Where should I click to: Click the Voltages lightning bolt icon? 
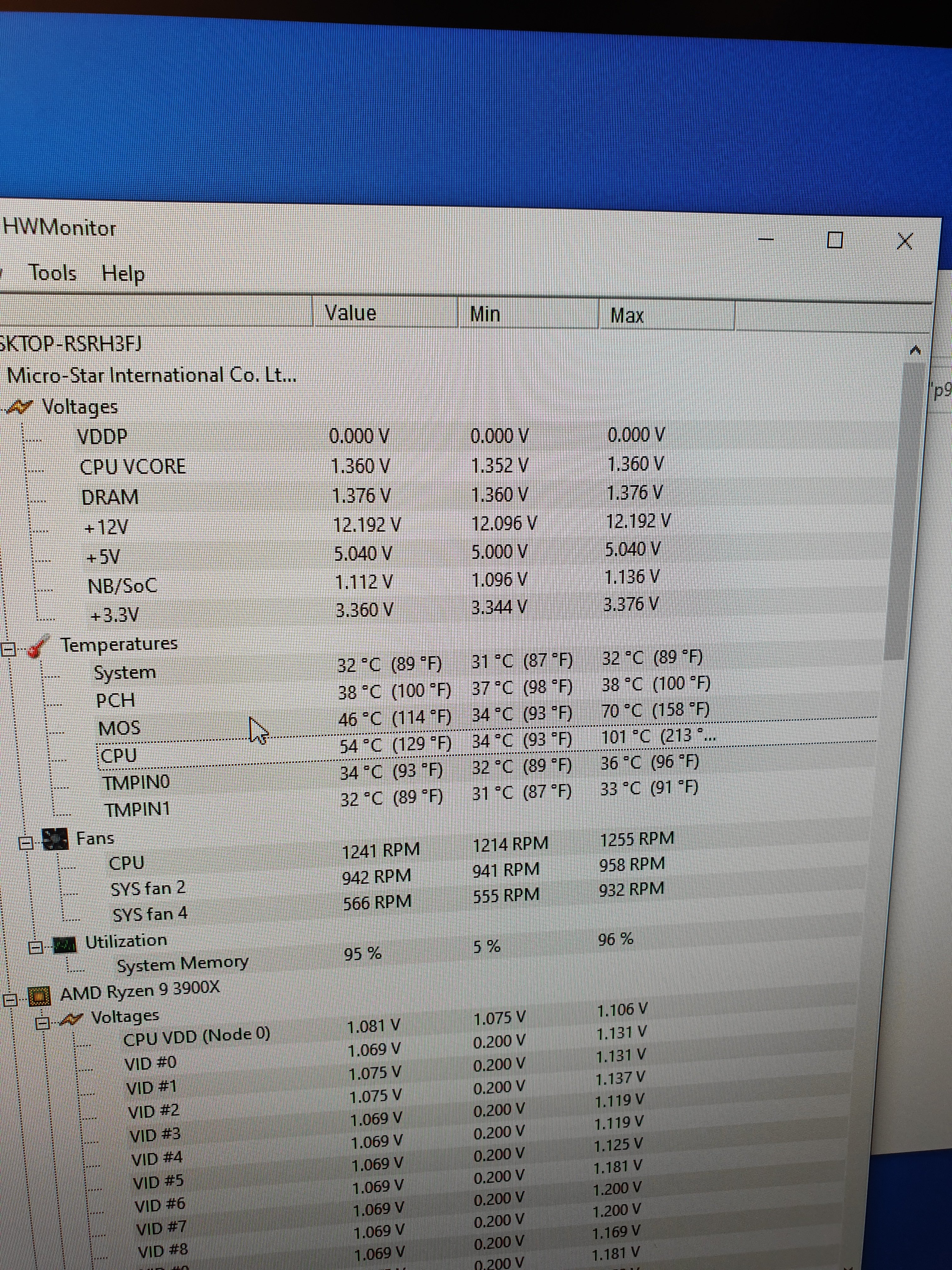(x=19, y=407)
